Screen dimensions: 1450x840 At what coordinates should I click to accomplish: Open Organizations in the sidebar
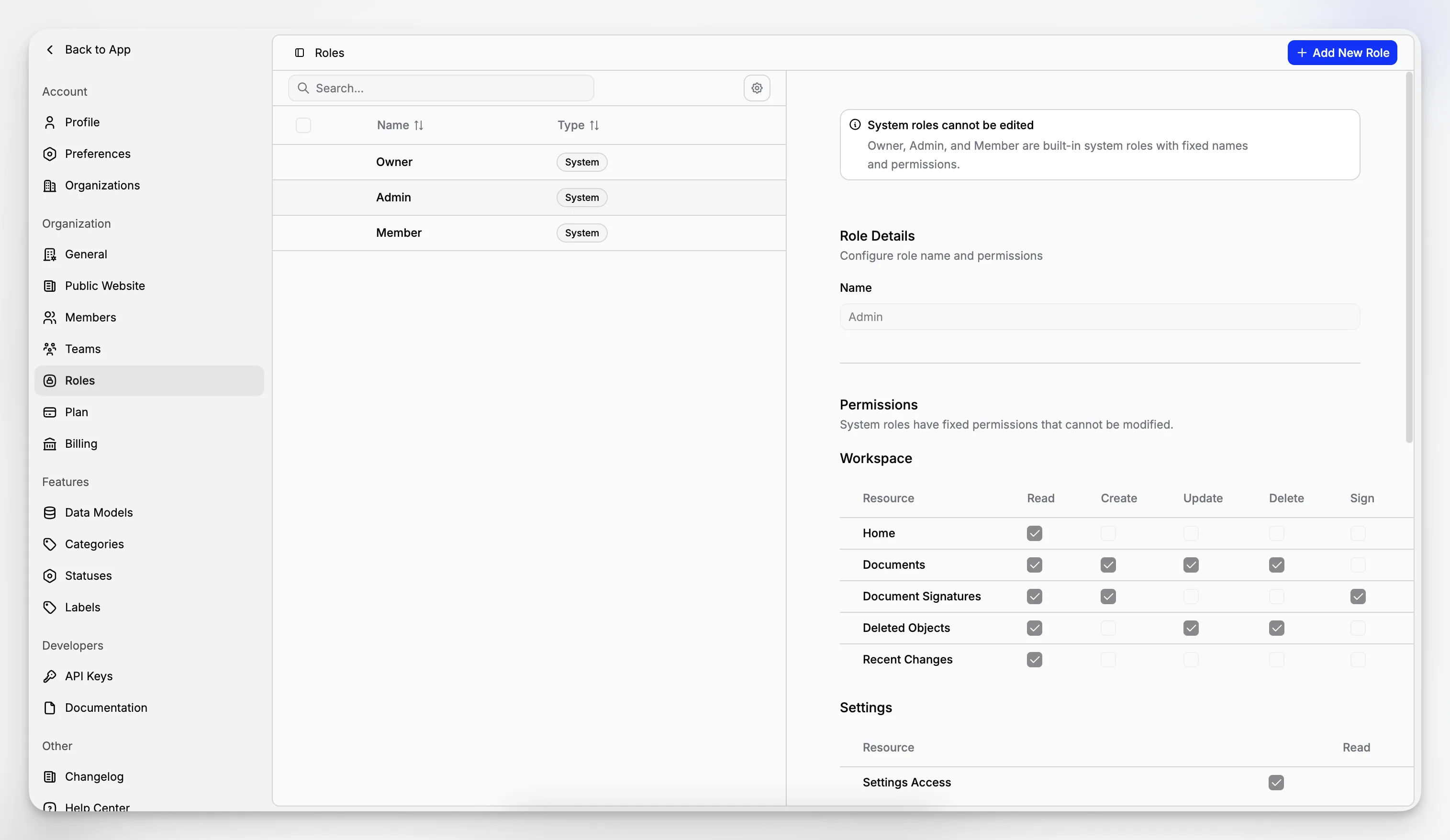149,185
